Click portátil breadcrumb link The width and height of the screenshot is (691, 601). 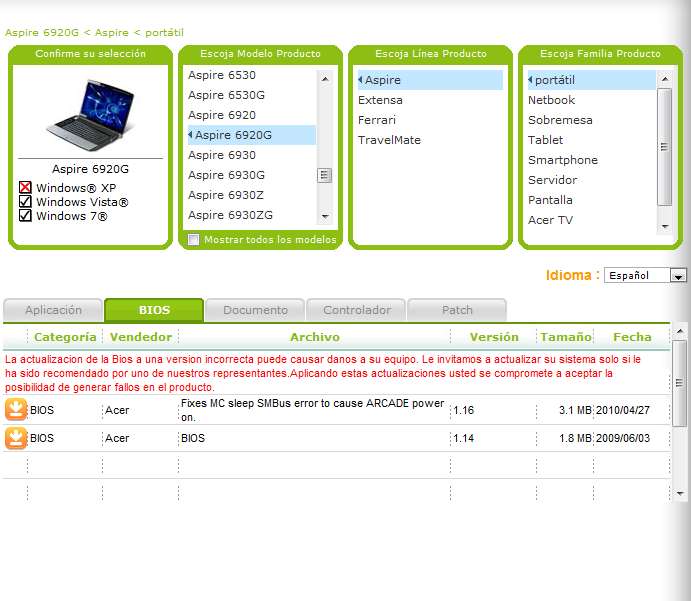tap(164, 33)
